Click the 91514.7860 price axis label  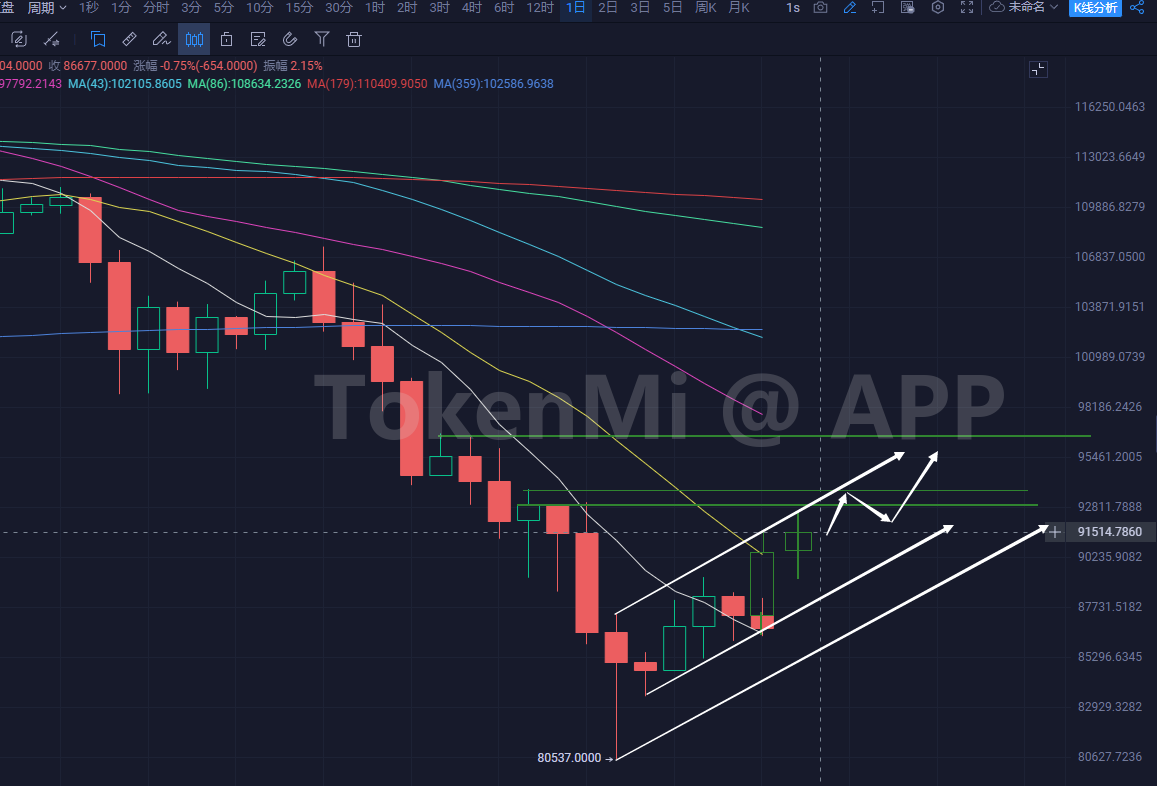point(1110,533)
